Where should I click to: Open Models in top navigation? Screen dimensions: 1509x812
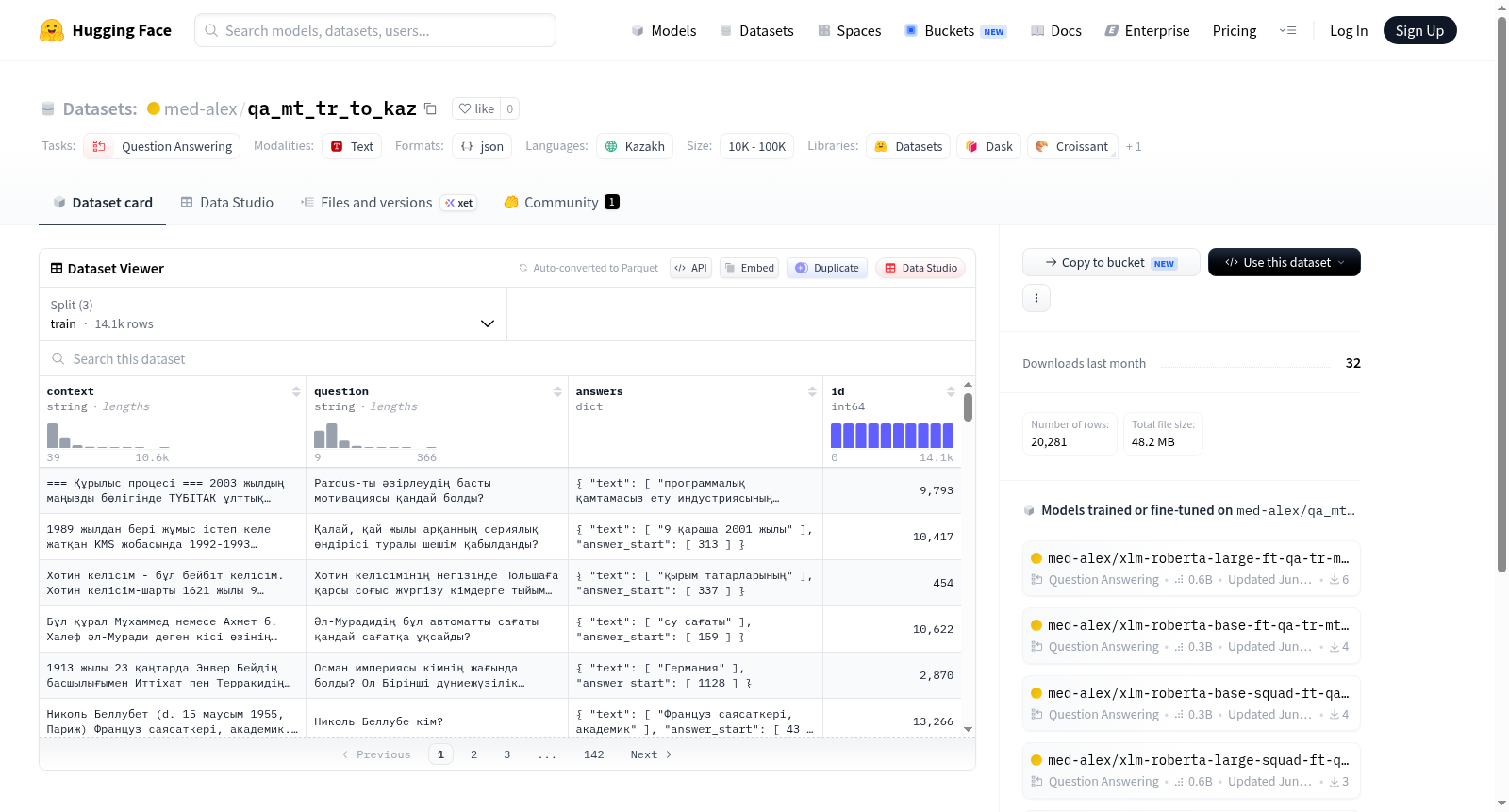(664, 30)
